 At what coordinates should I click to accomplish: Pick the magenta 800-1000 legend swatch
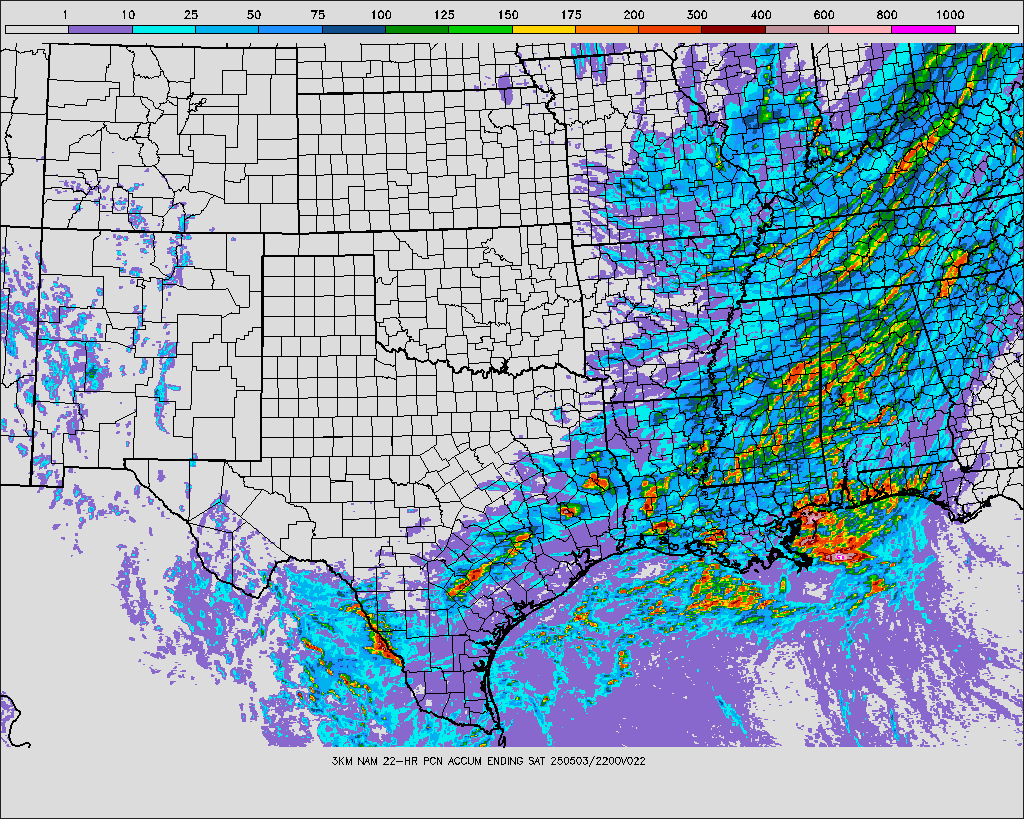(x=924, y=29)
